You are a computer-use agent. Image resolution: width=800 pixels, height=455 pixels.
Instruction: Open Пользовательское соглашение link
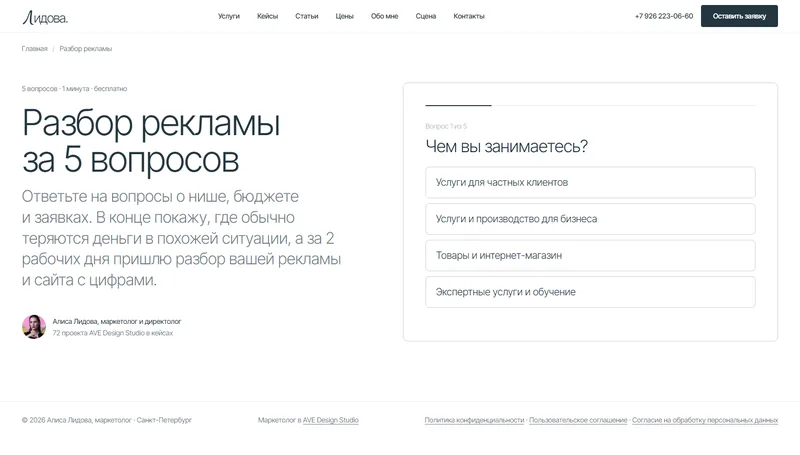pos(578,420)
